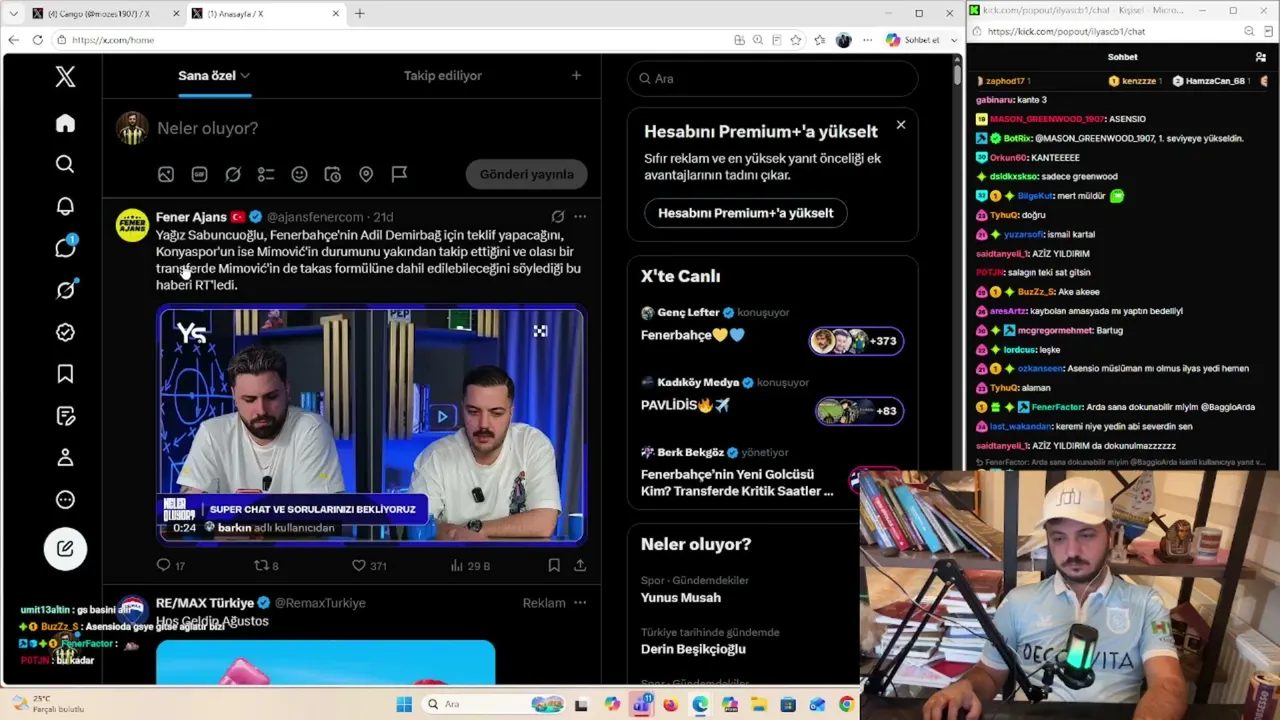Image resolution: width=1280 pixels, height=720 pixels.
Task: Open the X Home feed icon
Action: pos(65,123)
